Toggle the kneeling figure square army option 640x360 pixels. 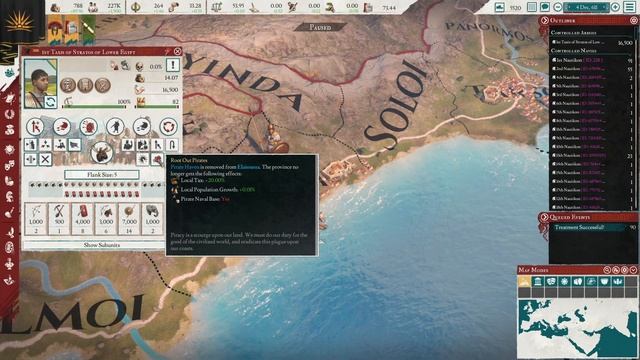point(60,144)
